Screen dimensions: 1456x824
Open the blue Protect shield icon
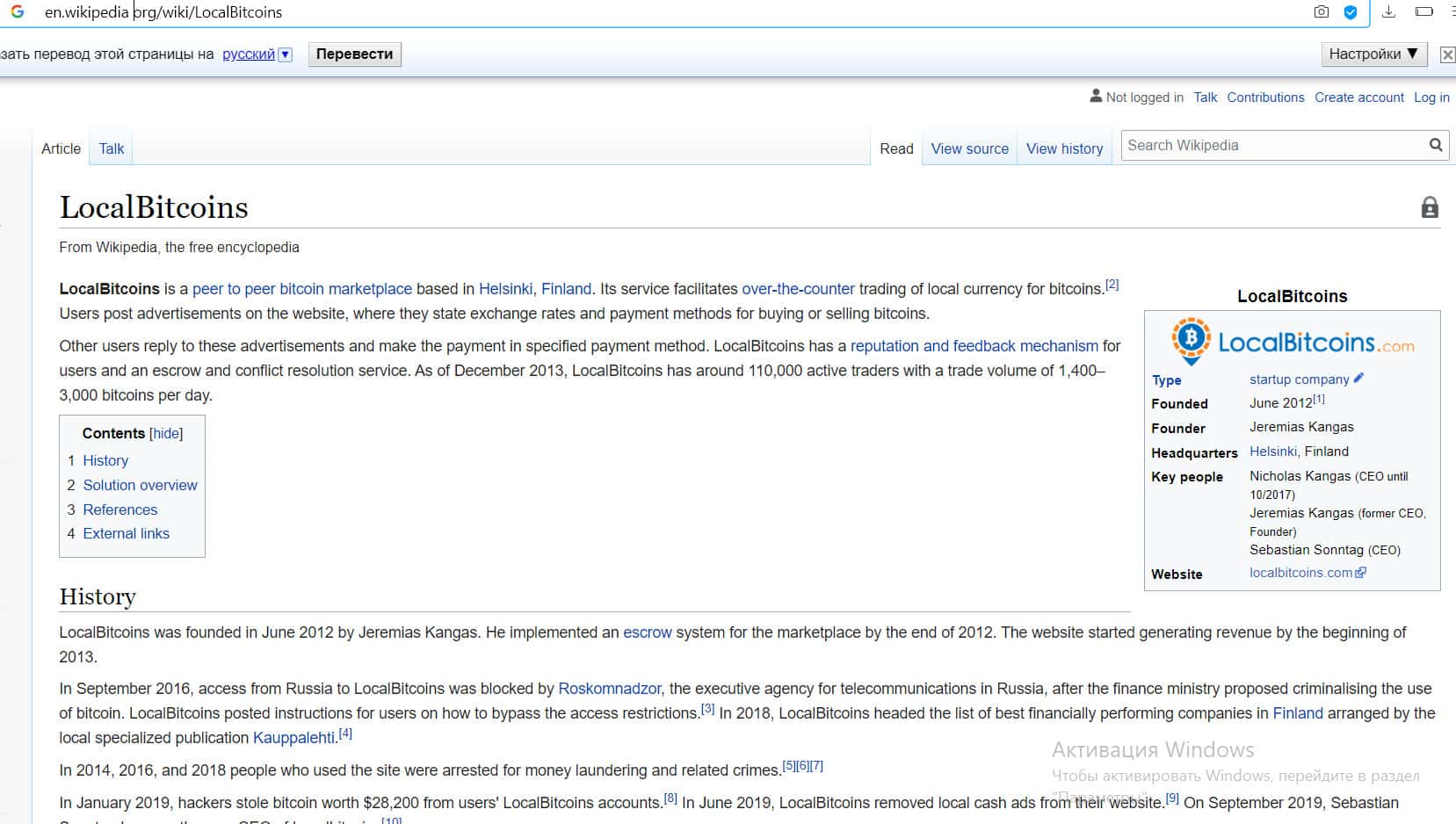(1351, 12)
